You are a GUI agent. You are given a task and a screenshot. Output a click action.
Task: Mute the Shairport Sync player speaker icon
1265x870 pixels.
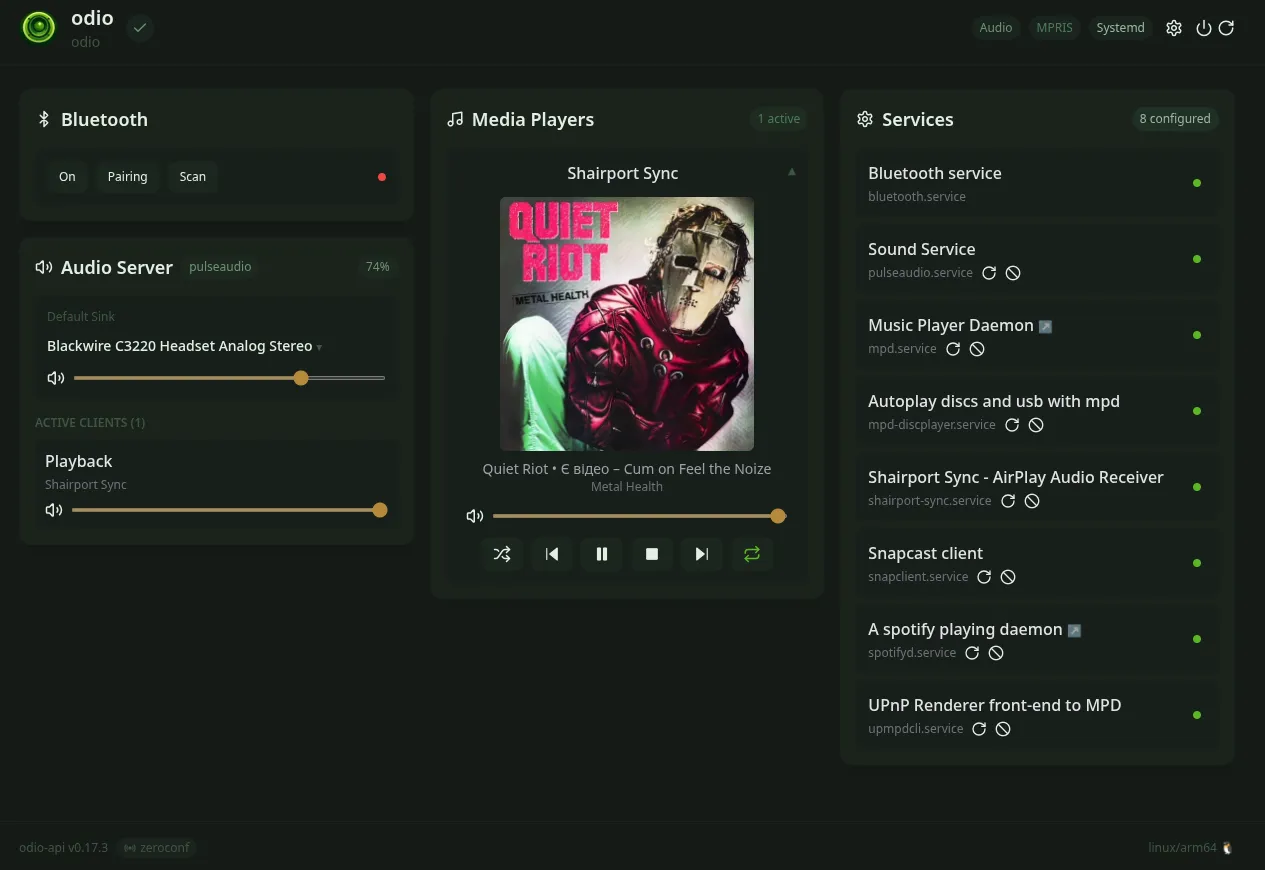click(x=475, y=516)
